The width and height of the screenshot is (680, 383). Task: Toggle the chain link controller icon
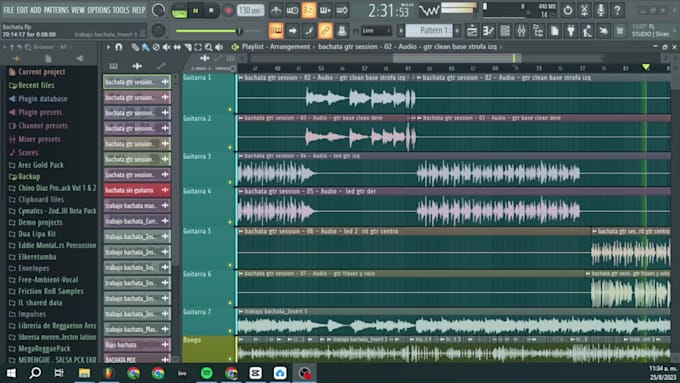click(x=325, y=30)
